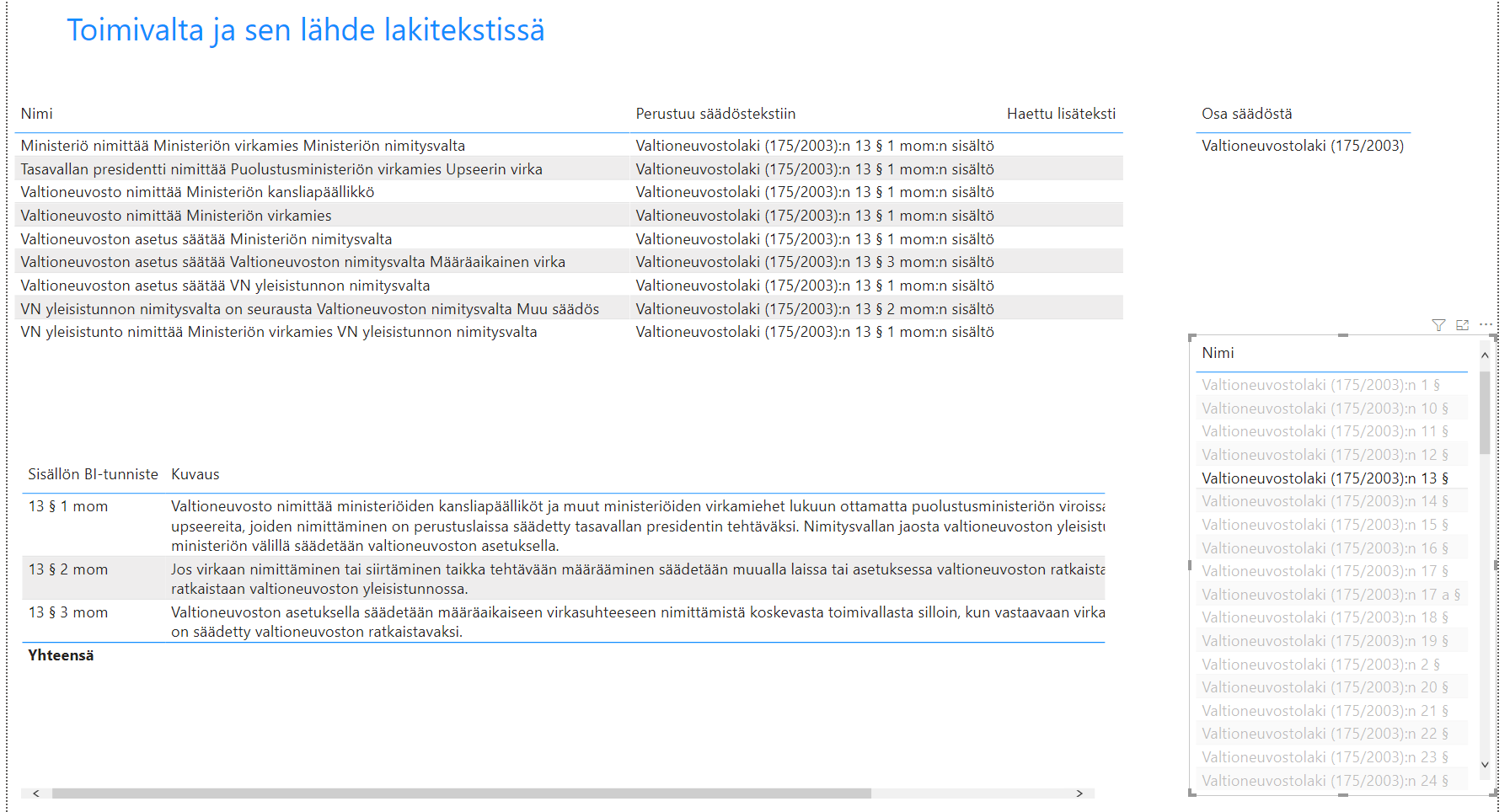The height and width of the screenshot is (812, 1510).
Task: Click the Osa säädöstä column header
Action: click(1246, 114)
